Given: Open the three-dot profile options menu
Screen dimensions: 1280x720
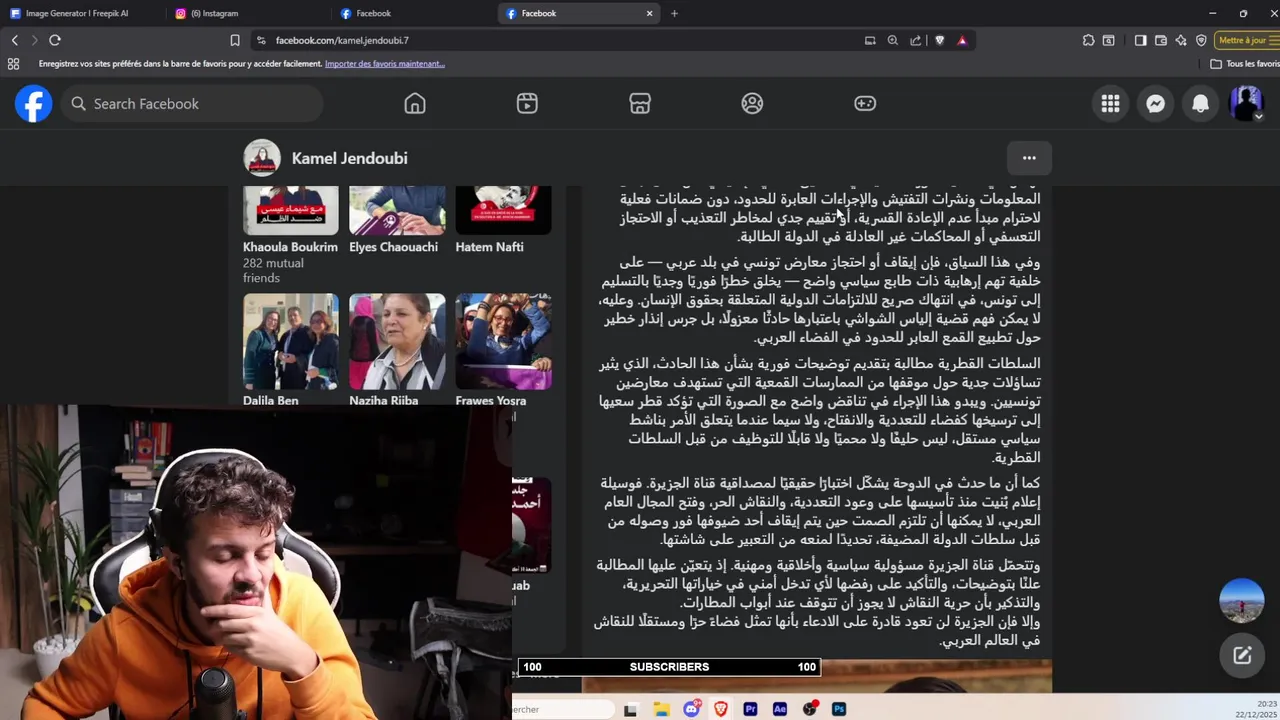Looking at the screenshot, I should pos(1029,158).
